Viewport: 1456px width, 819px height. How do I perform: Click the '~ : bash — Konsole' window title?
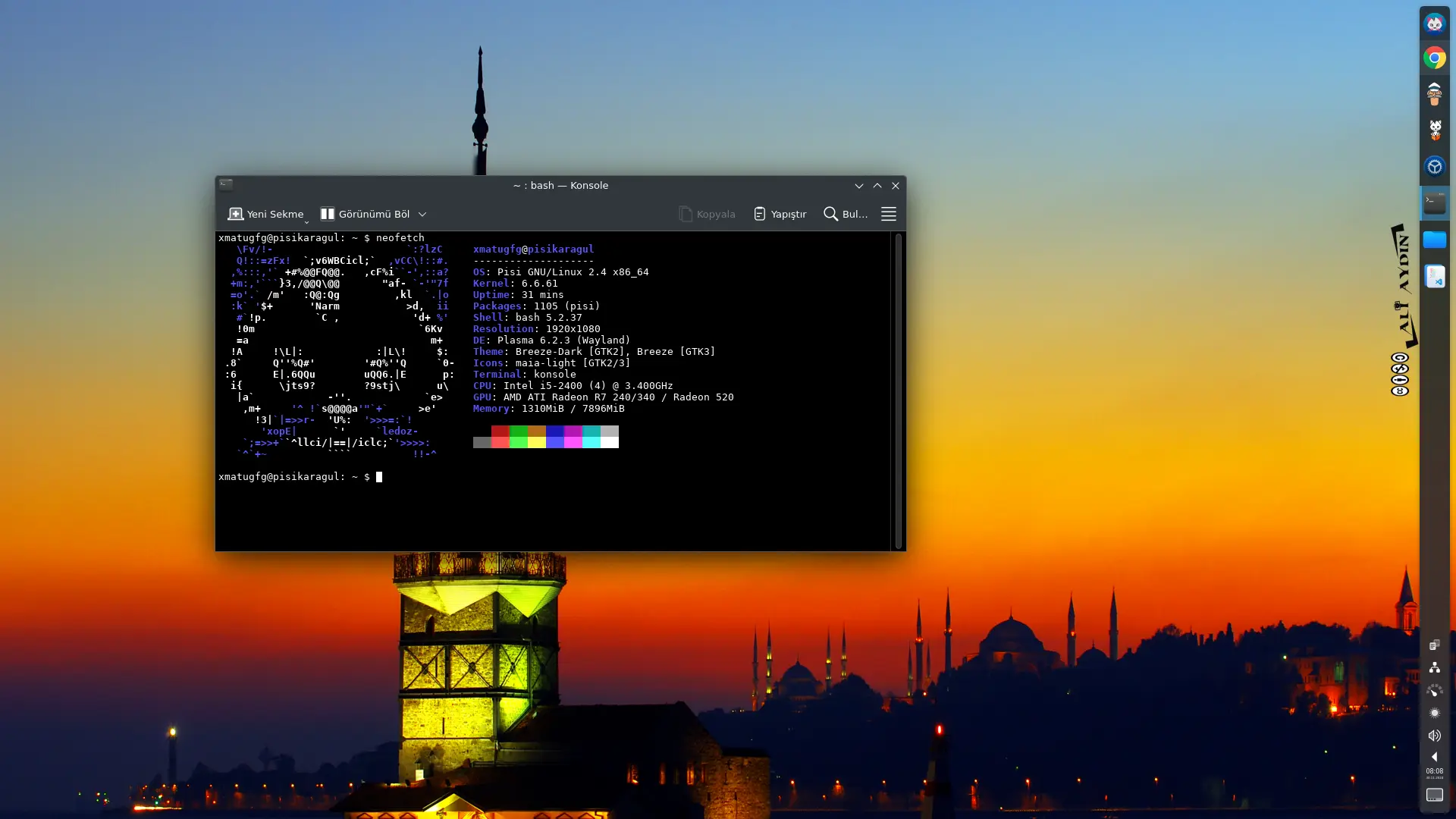point(560,186)
